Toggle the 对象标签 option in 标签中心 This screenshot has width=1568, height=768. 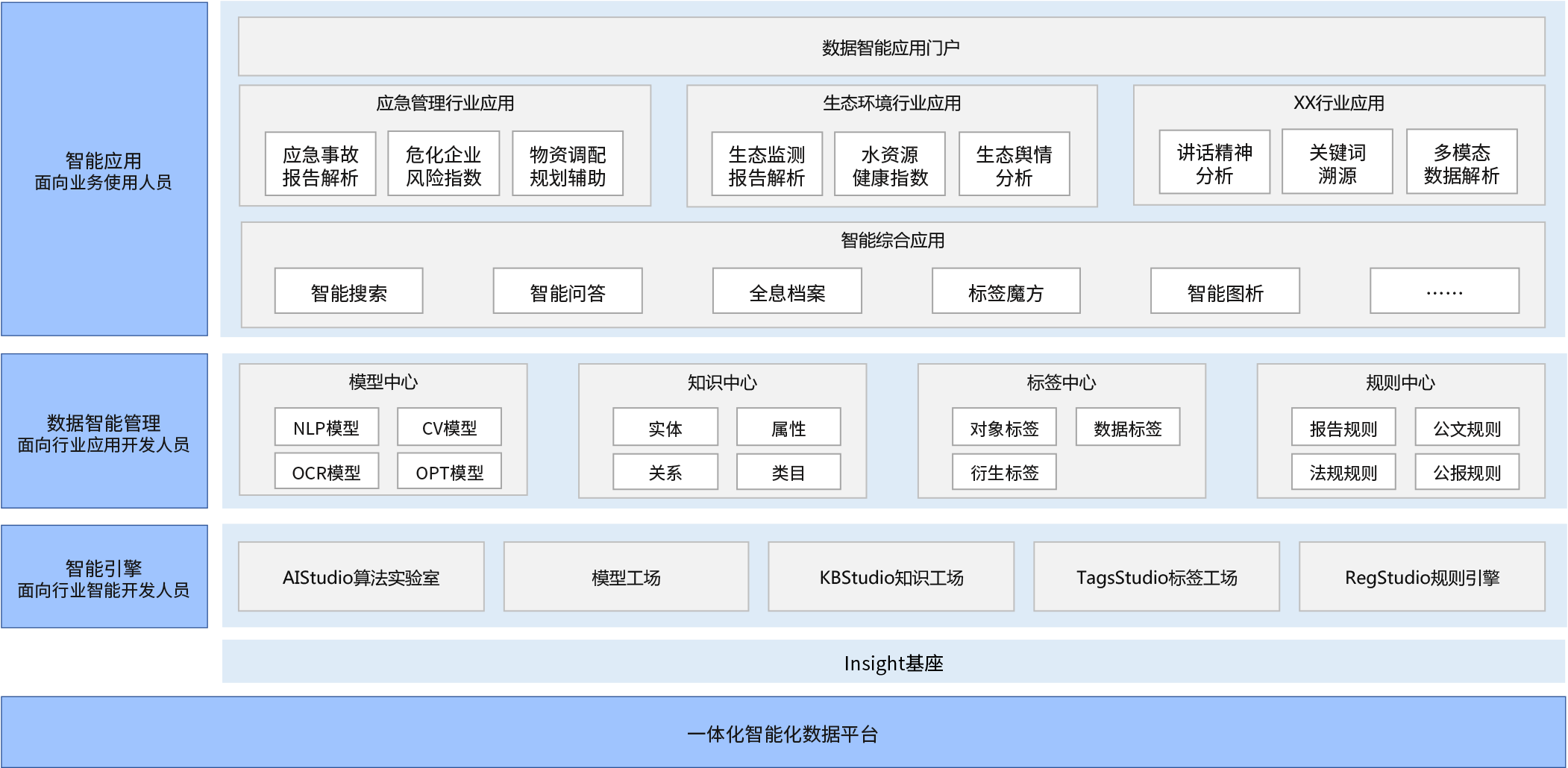(x=1004, y=426)
